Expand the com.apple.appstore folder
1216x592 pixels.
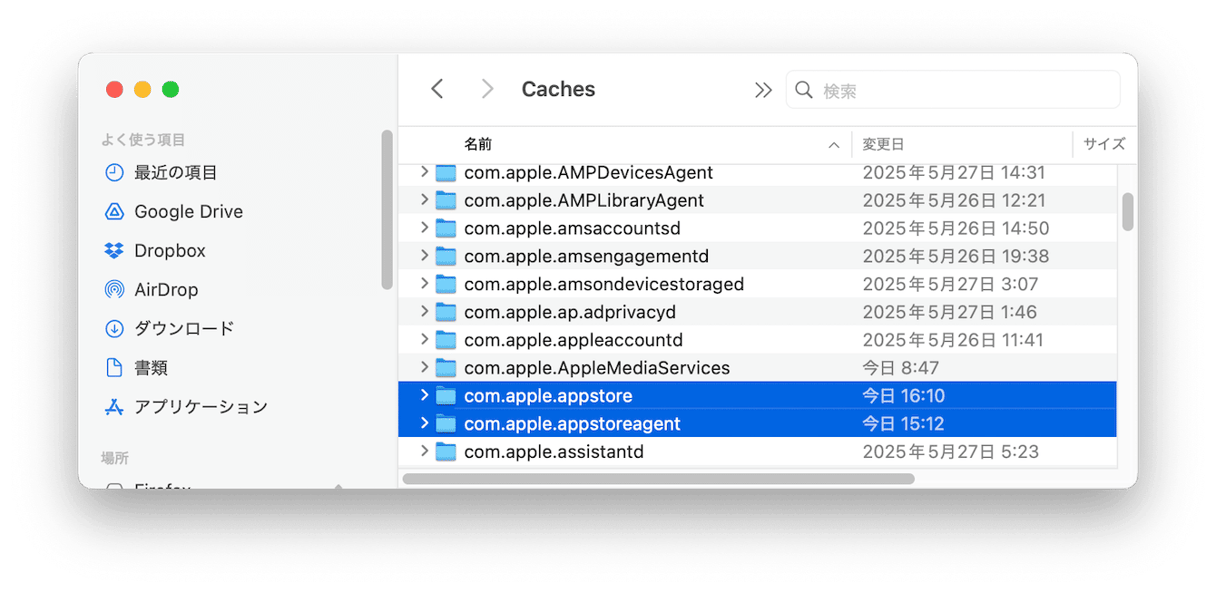[x=424, y=396]
